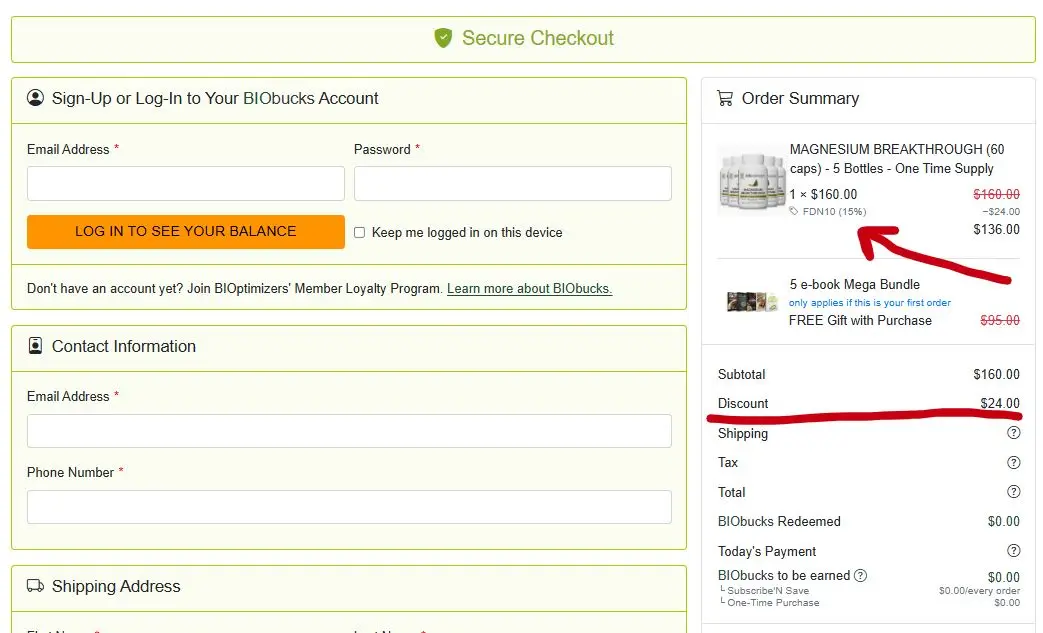The image size is (1043, 633).
Task: Check Keep me logged in on this device
Action: [x=359, y=233]
